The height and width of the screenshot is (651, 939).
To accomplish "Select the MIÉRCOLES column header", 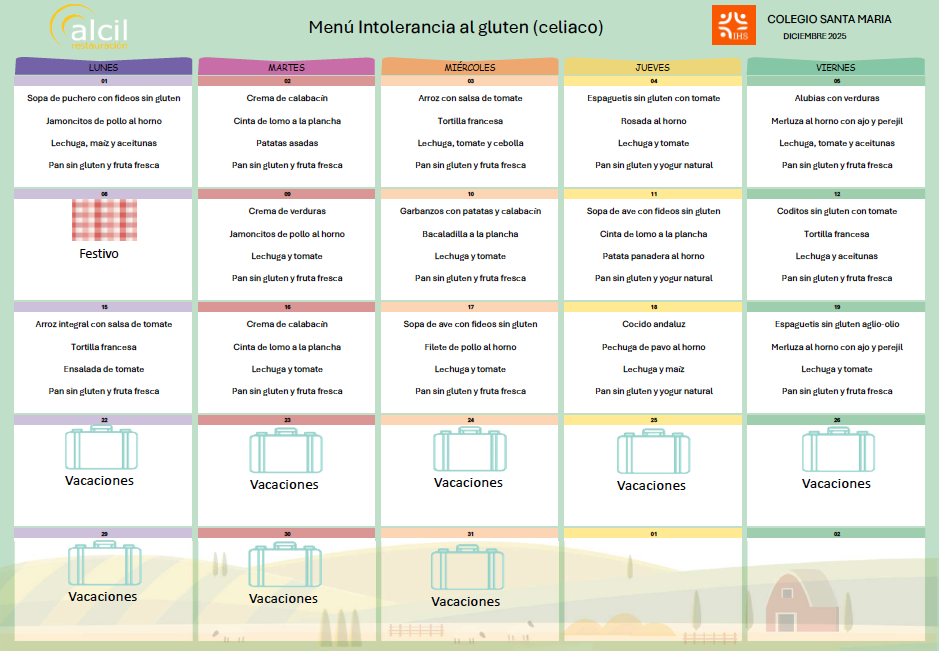I will pos(470,67).
